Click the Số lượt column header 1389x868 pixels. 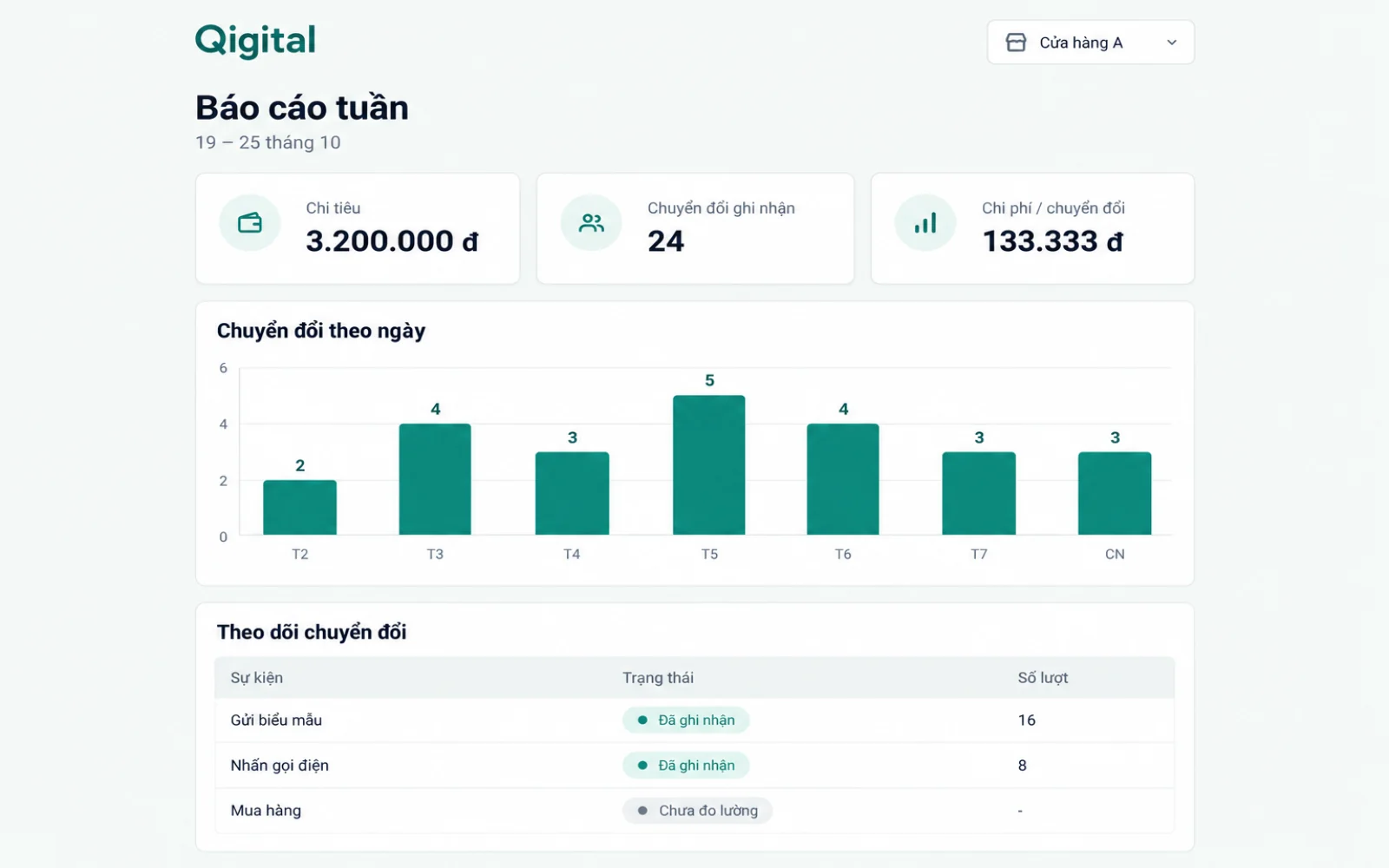tap(1043, 678)
